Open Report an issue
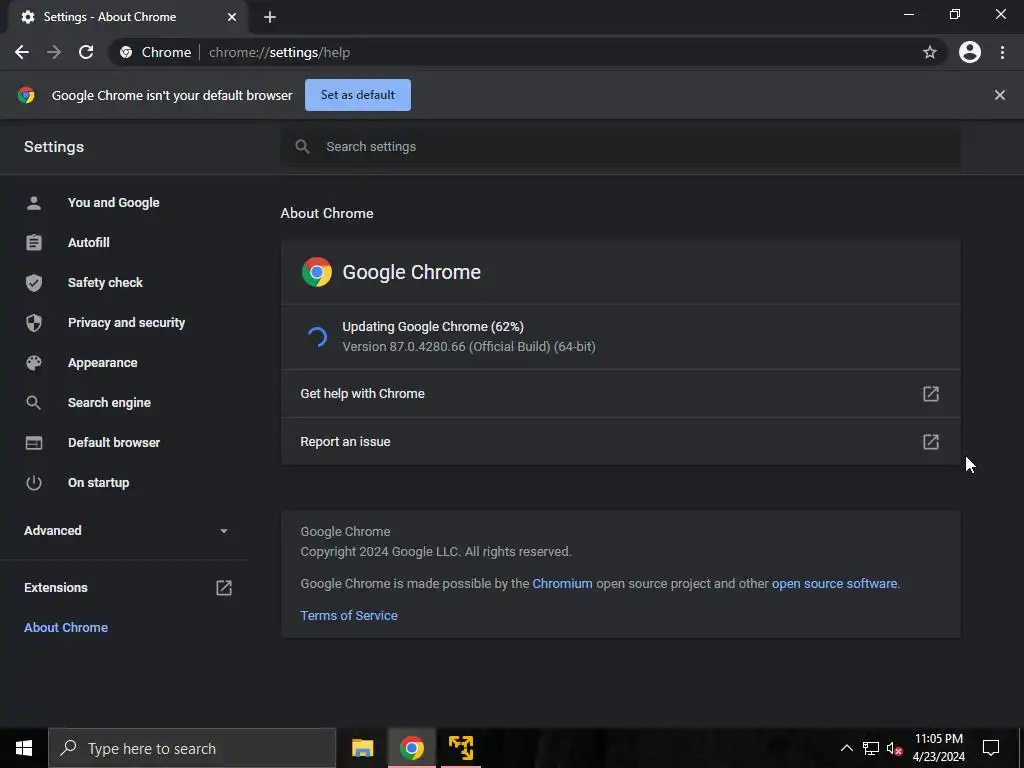Screen dimensions: 1024x768 click(620, 441)
